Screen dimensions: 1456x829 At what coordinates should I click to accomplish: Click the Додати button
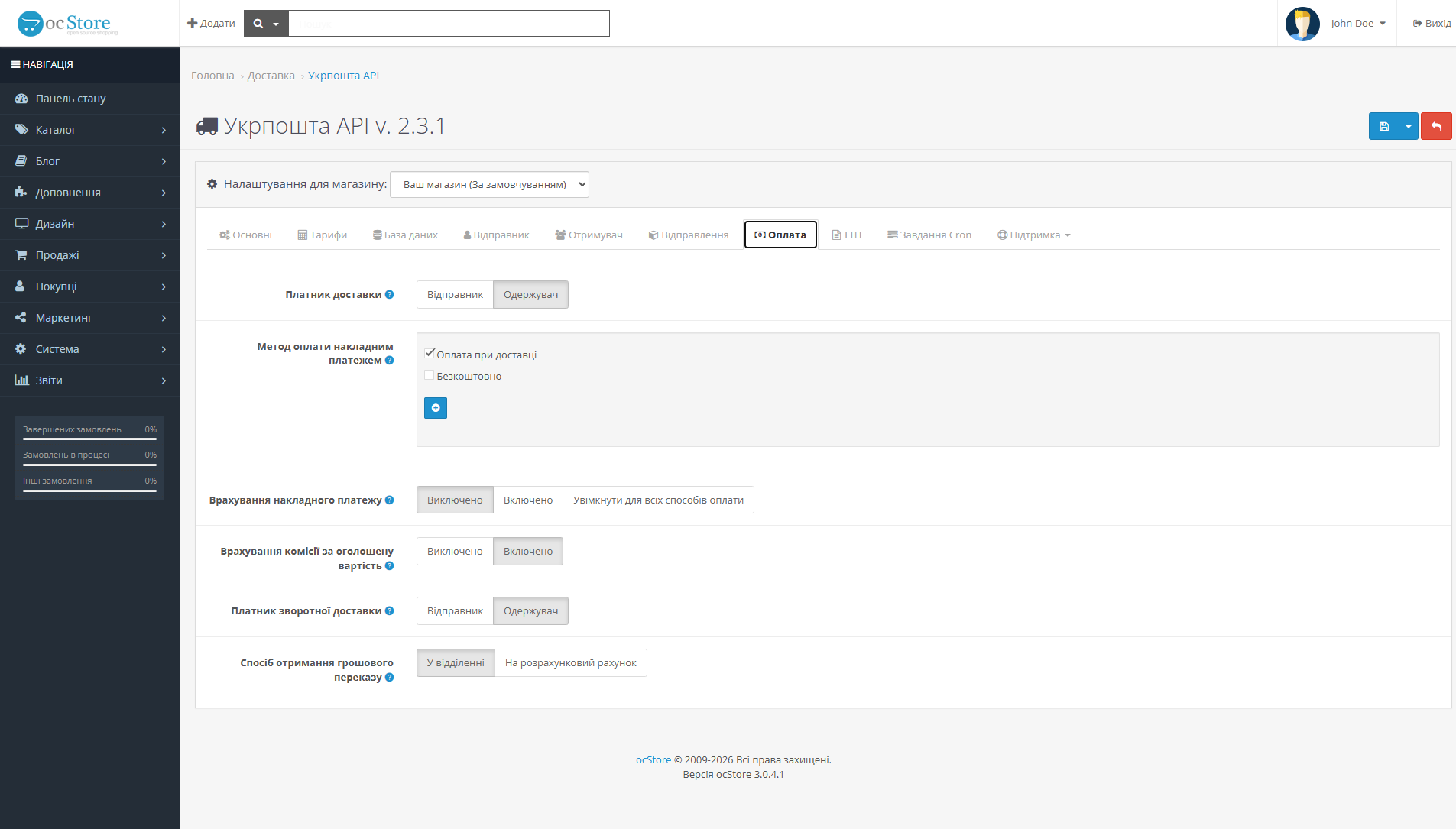point(211,24)
